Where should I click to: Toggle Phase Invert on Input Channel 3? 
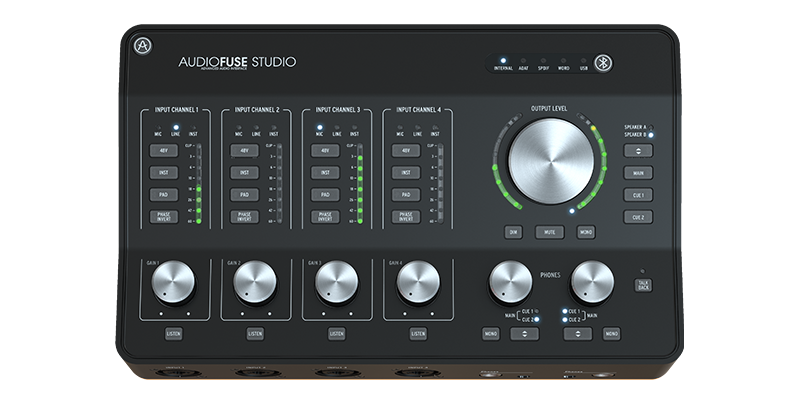(324, 216)
